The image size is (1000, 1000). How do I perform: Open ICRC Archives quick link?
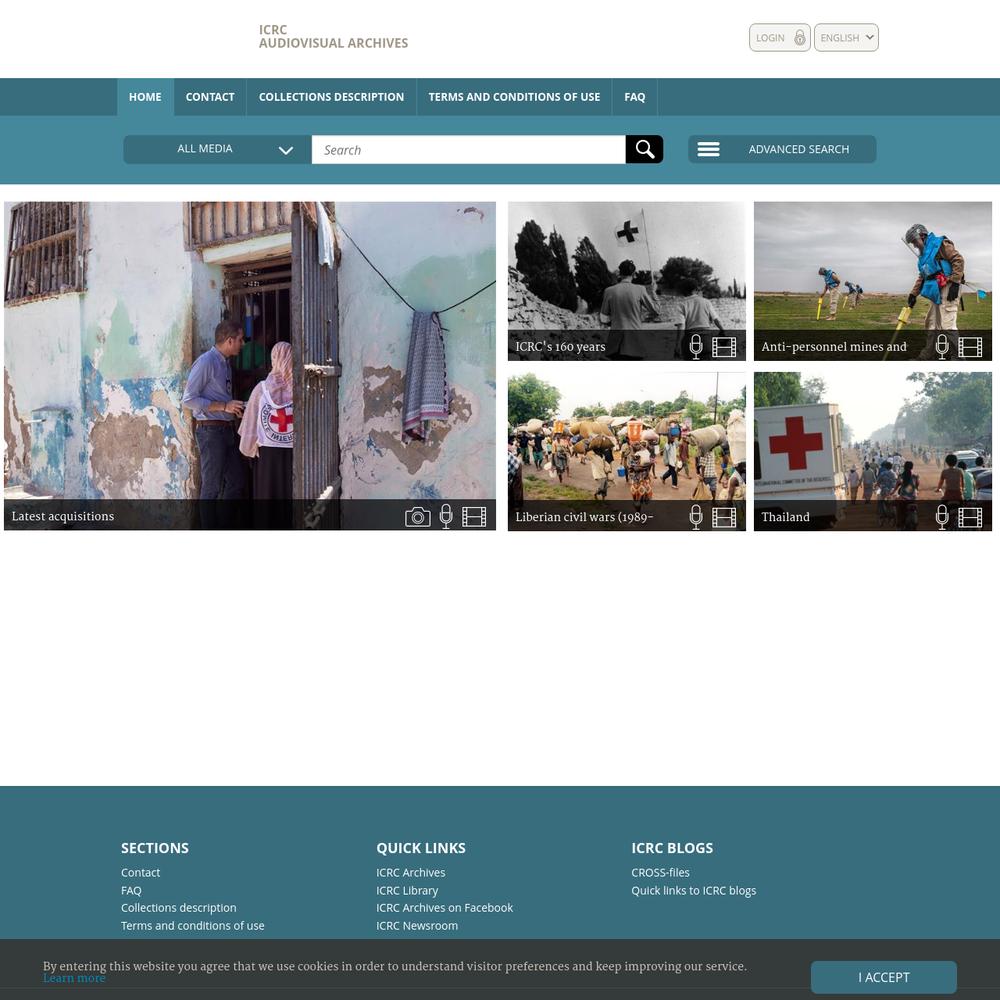tap(411, 872)
